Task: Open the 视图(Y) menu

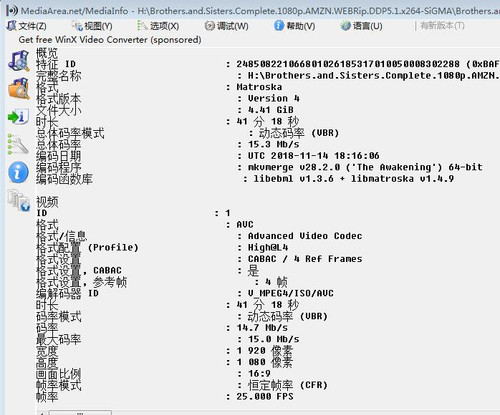Action: pos(92,26)
